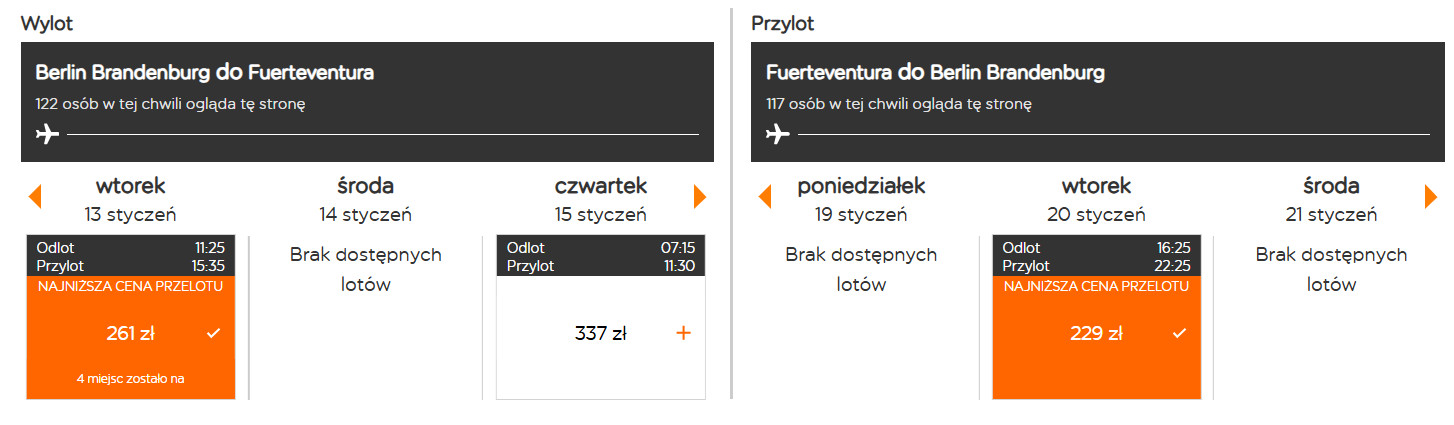Click the return flight airplane icon
Viewport: 1454px width, 425px height.
(x=778, y=134)
